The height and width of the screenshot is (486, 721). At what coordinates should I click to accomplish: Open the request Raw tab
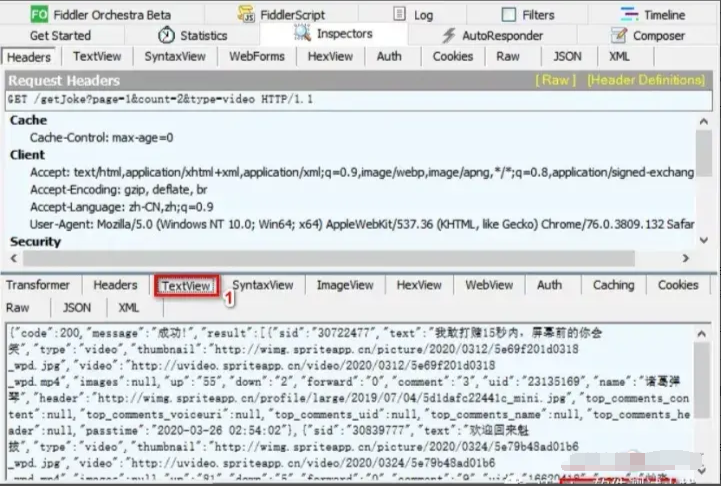(508, 57)
